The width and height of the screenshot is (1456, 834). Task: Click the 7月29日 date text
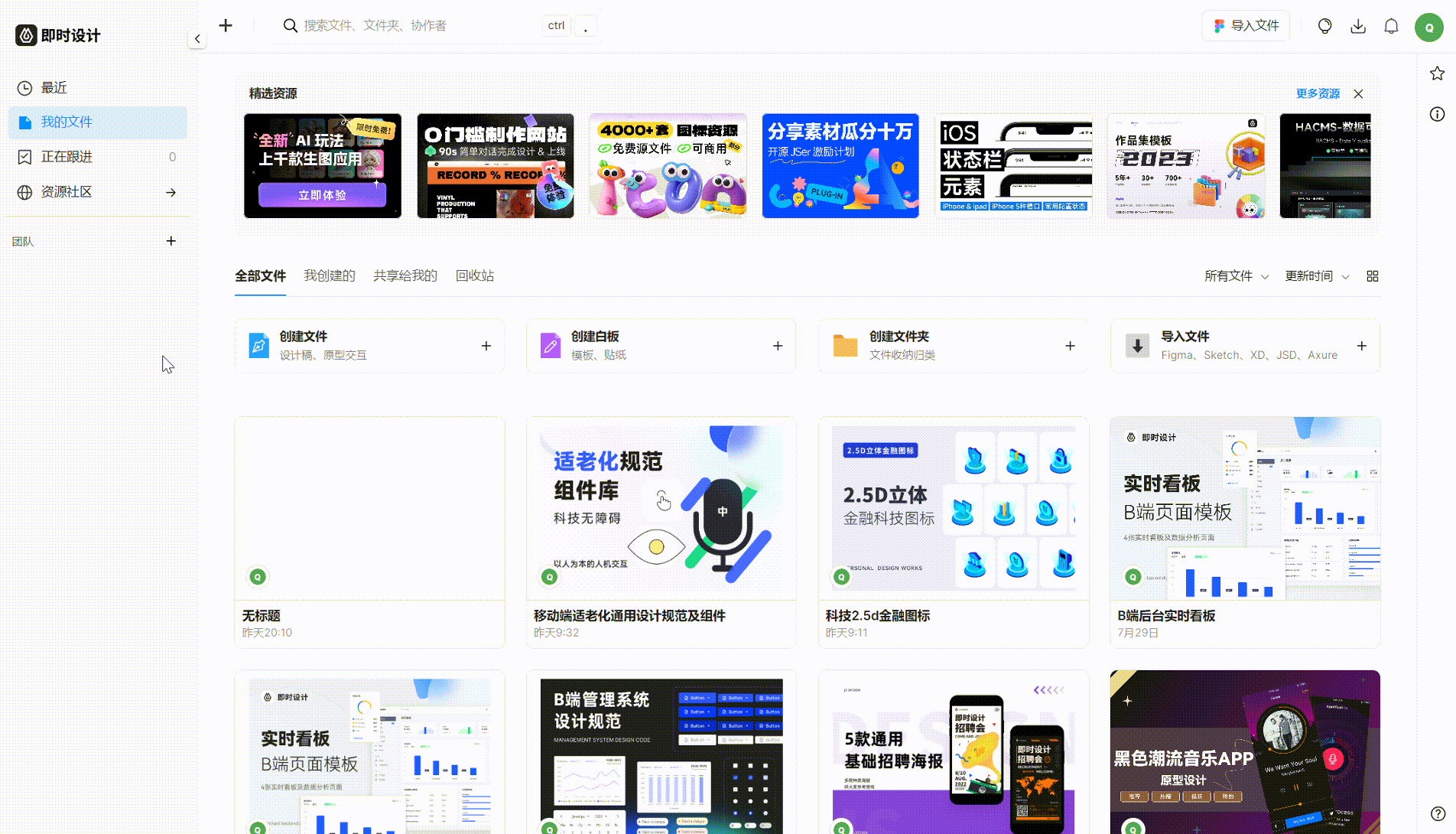pyautogui.click(x=1138, y=633)
